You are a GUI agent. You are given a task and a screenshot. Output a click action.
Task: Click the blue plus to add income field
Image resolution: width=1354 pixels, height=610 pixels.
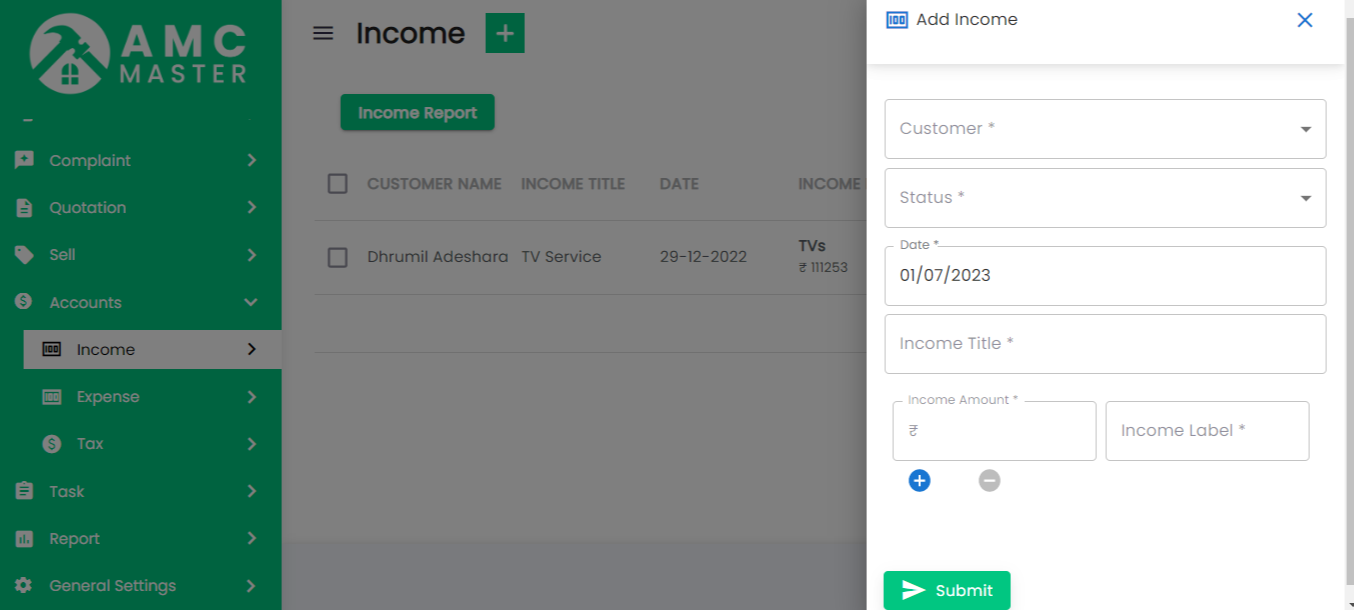point(919,480)
